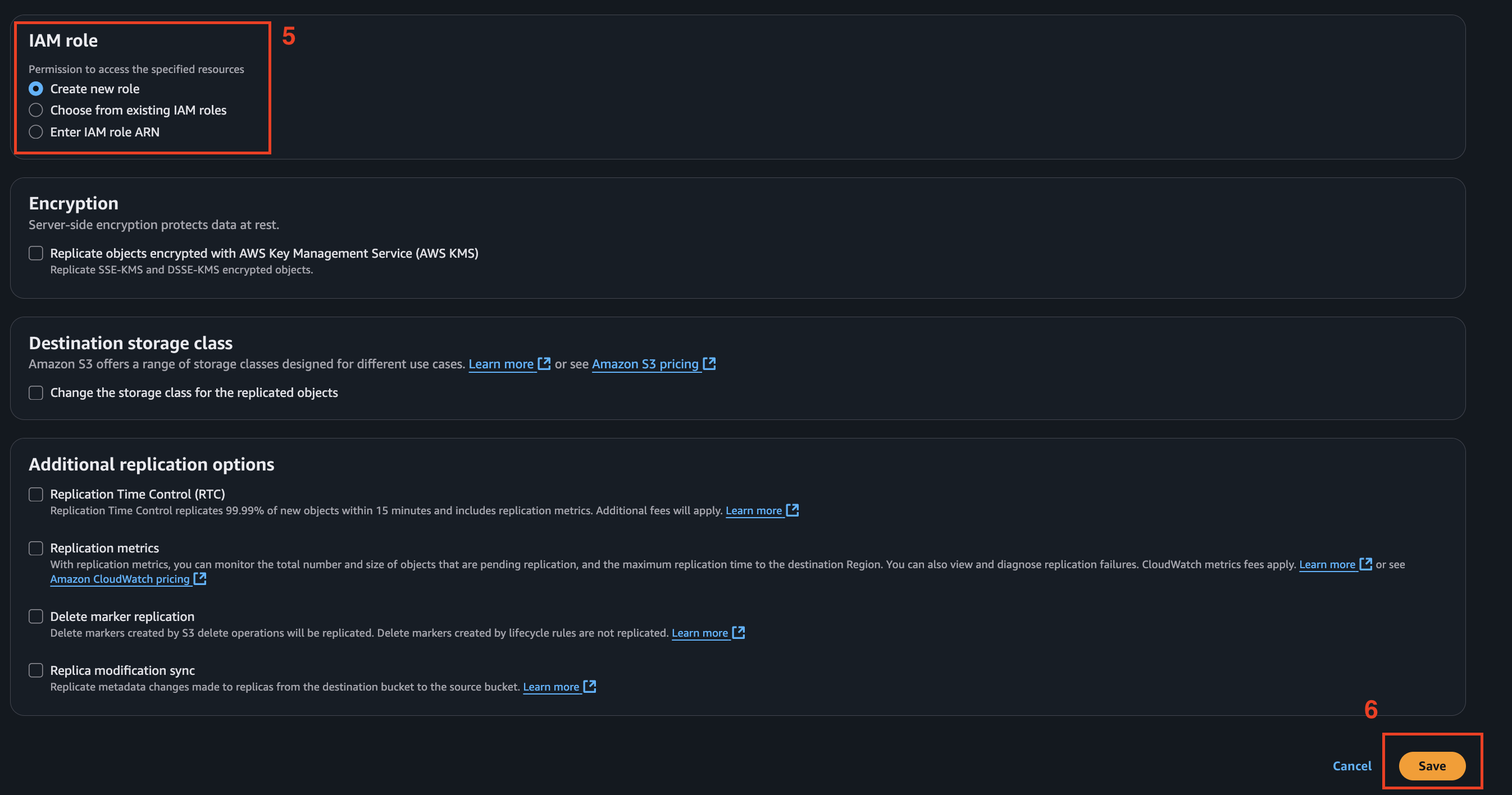Cancel the replication rule form
This screenshot has width=1512, height=795.
1352,766
